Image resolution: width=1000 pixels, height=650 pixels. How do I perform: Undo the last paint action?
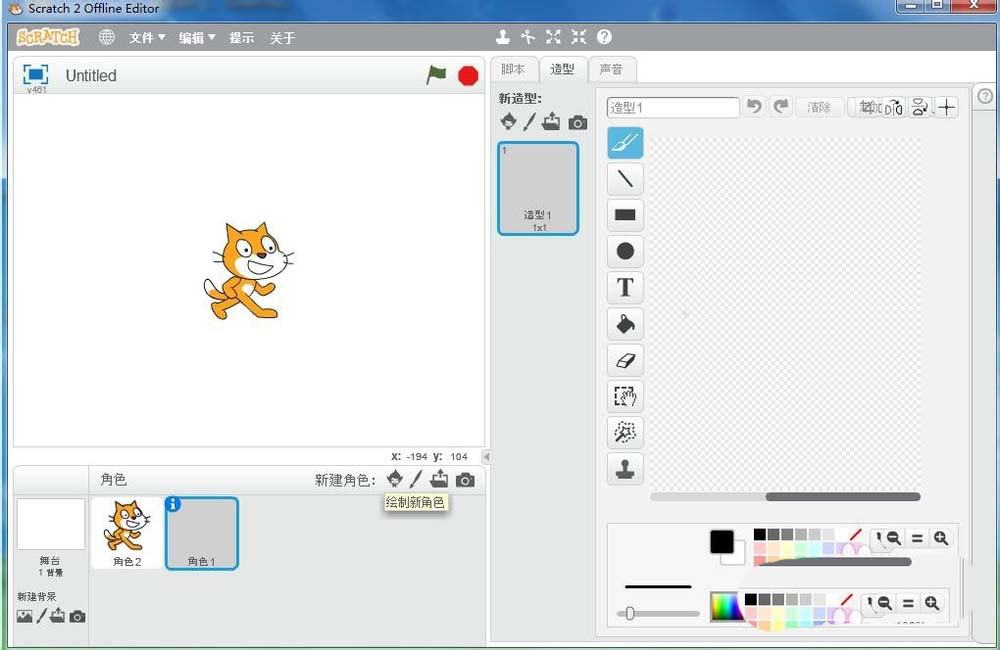click(x=754, y=107)
